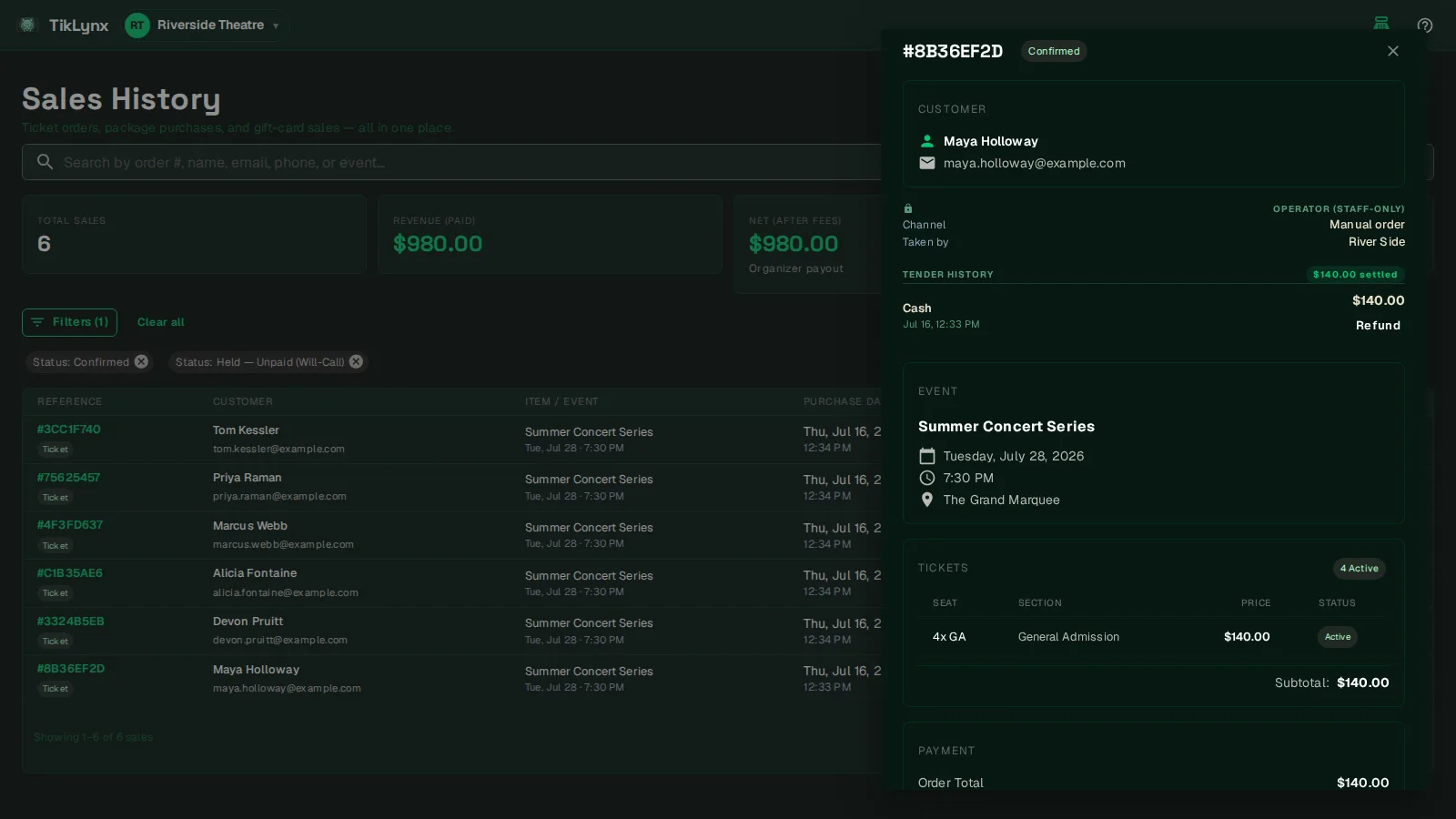Image resolution: width=1456 pixels, height=819 pixels.
Task: Select customer name Tom Kessler
Action: tap(246, 430)
